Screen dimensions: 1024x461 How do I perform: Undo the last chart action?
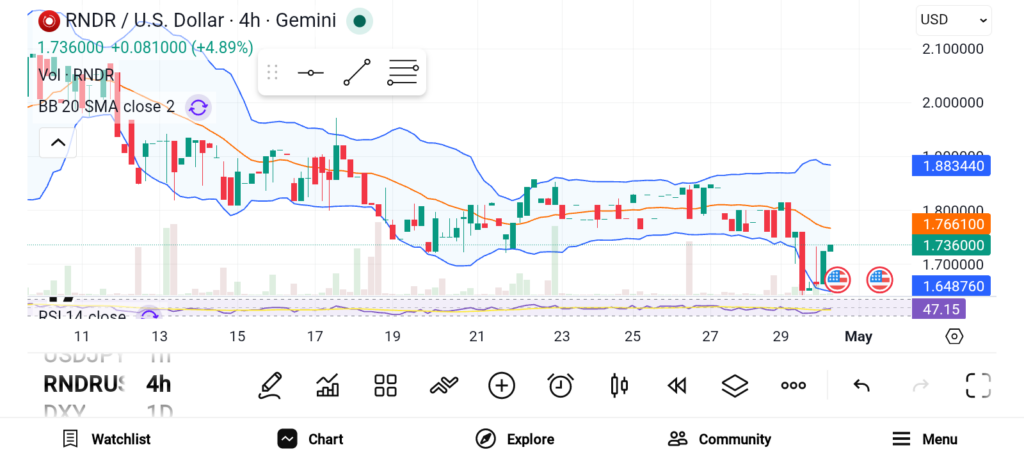861,386
